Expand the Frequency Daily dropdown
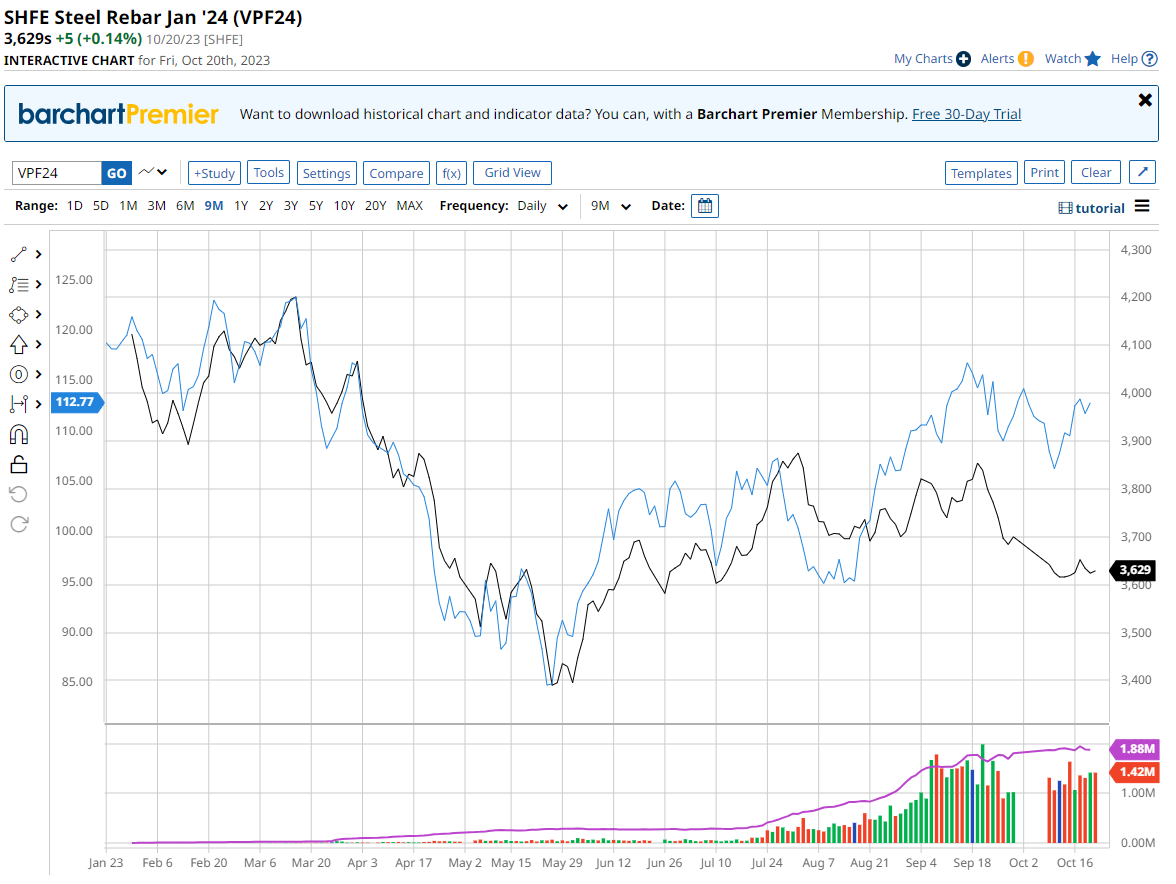Viewport: 1176px width, 884px height. 543,206
